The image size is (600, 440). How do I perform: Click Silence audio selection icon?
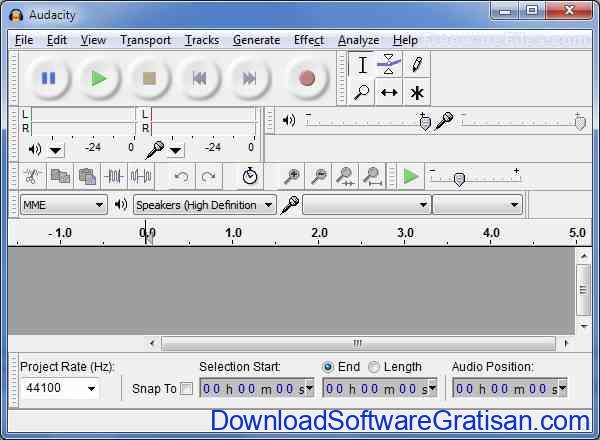point(141,176)
